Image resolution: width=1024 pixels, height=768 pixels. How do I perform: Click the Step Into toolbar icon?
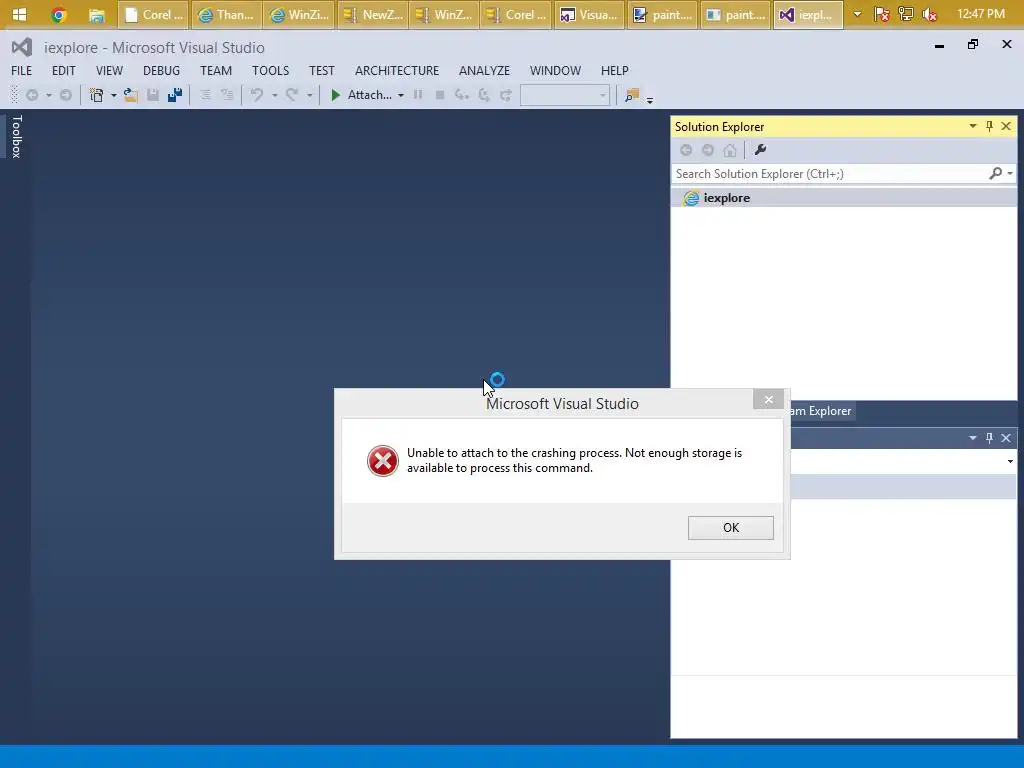(x=462, y=95)
